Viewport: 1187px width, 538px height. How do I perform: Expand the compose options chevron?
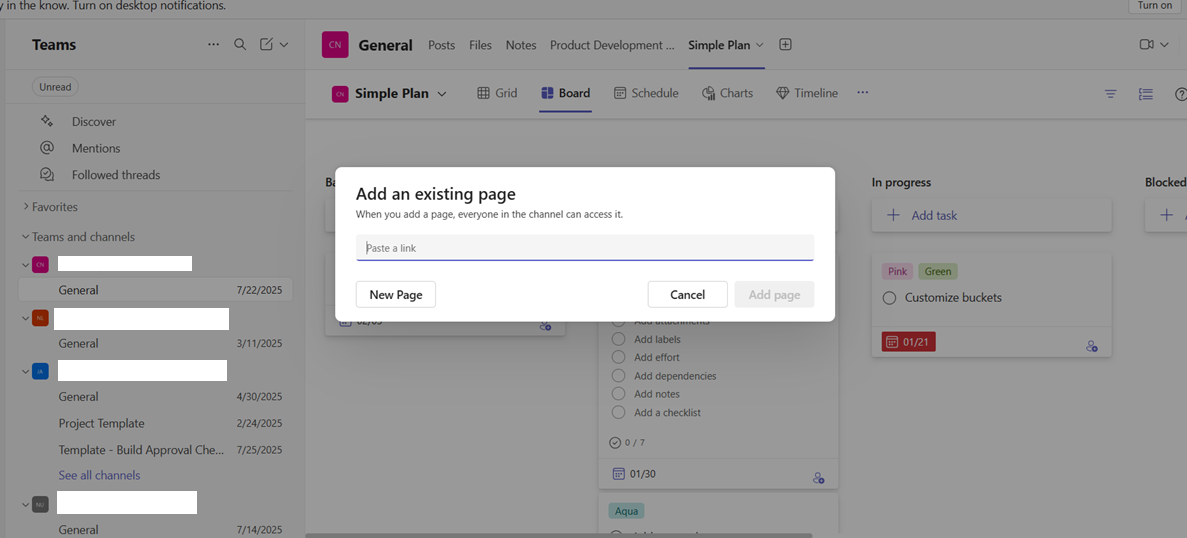[284, 45]
